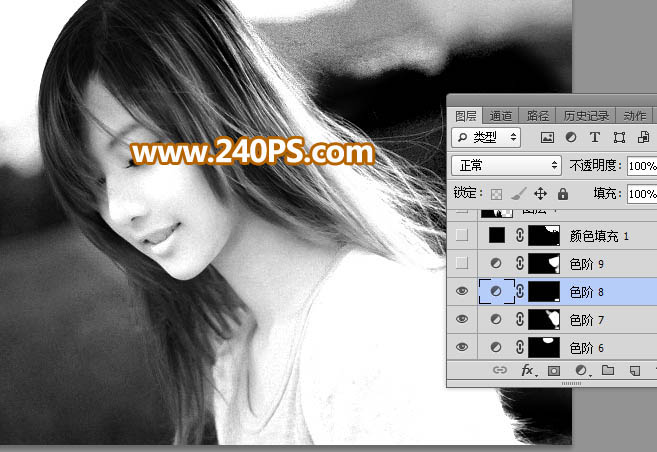The image size is (657, 452).
Task: Filter layers by text type icon
Action: [595, 137]
